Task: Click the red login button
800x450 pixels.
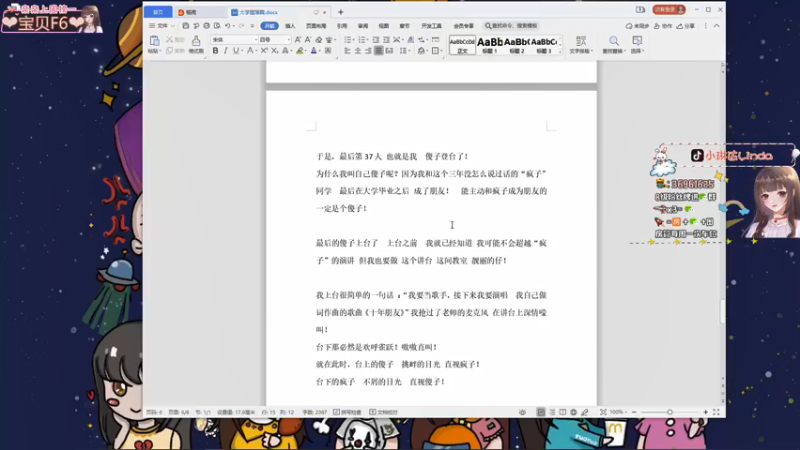Action: click(x=669, y=10)
